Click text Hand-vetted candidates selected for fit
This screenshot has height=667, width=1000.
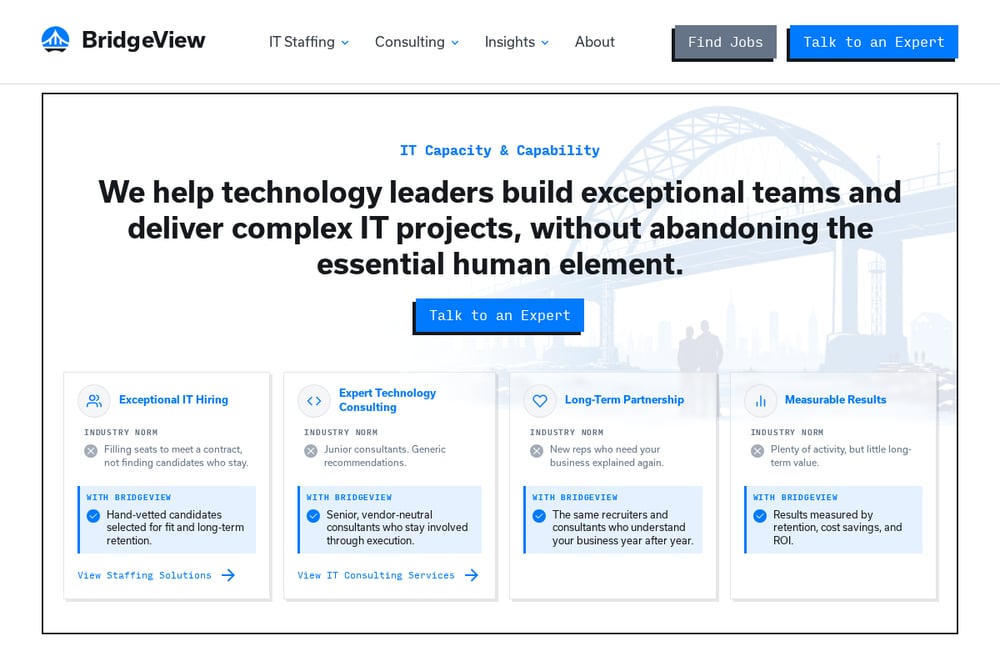tap(175, 527)
